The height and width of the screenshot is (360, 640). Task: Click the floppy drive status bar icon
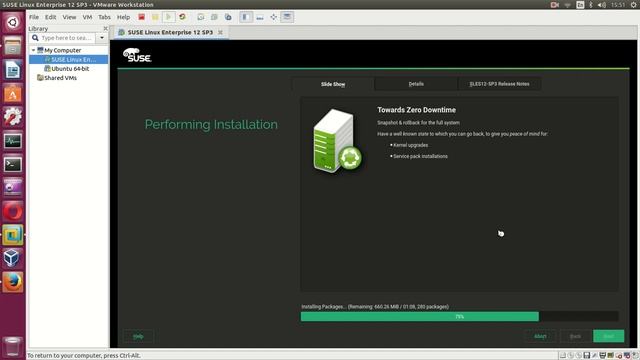587,356
